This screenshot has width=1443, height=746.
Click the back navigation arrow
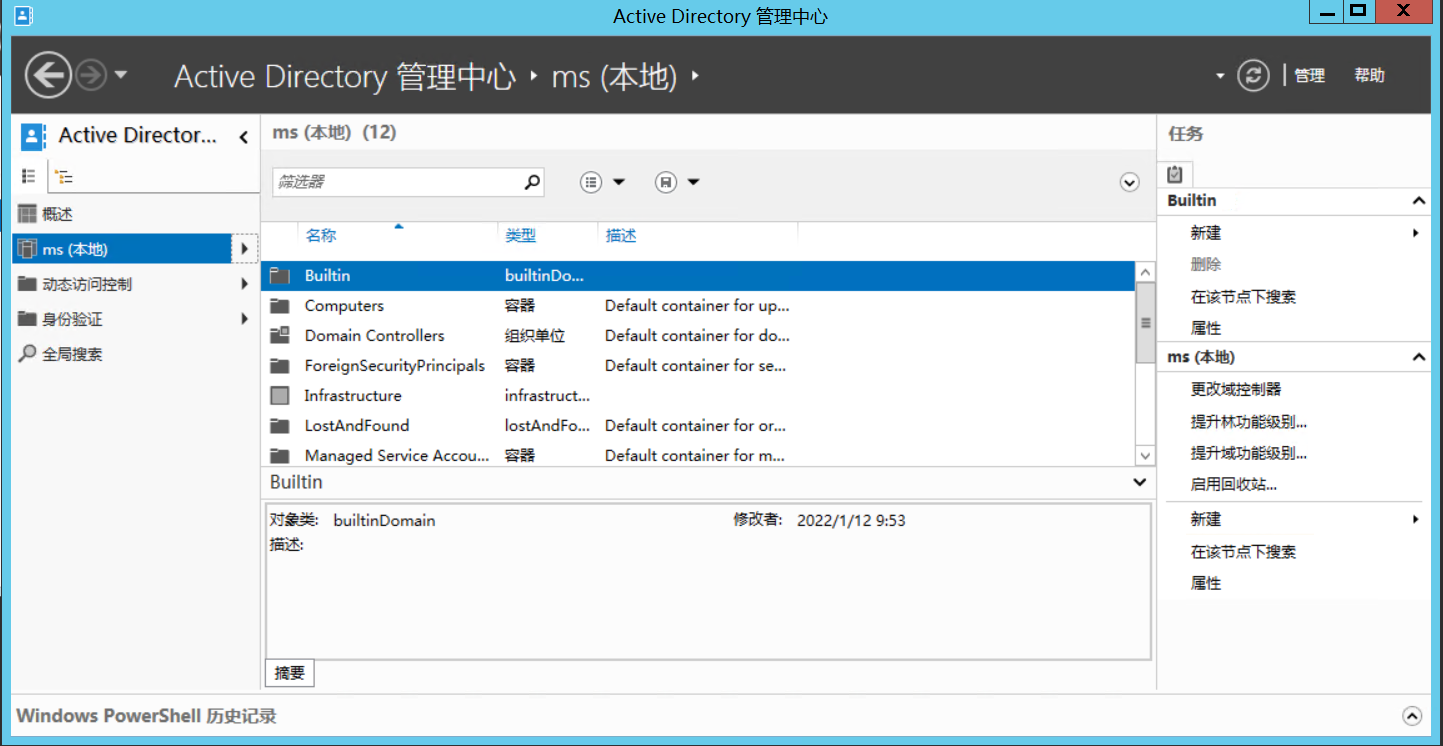(48, 75)
